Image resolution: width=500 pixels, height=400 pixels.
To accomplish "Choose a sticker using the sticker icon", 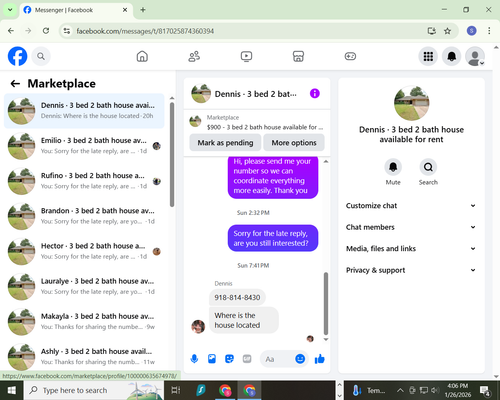I will 229,359.
